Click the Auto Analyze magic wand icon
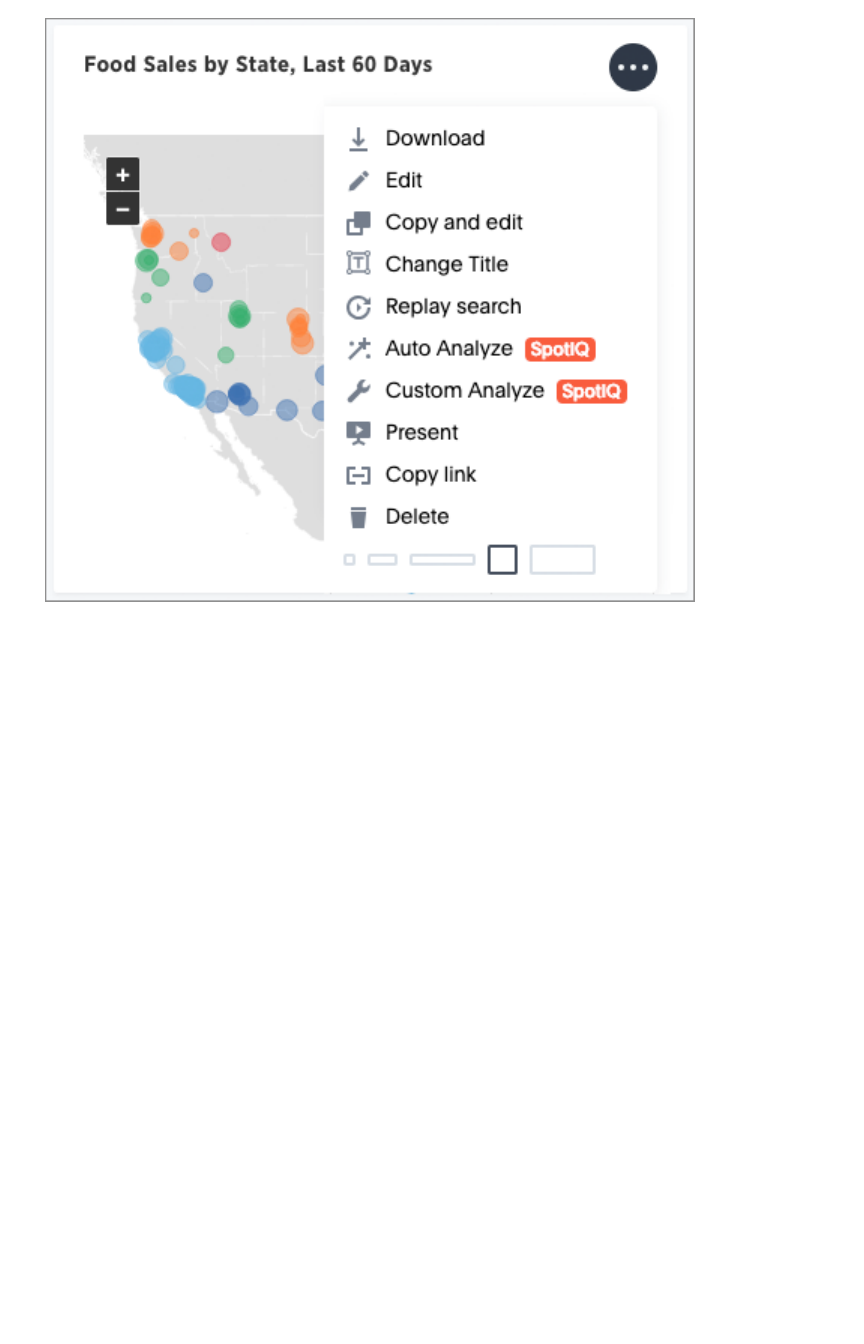Viewport: 864px width, 1344px height. coord(358,349)
